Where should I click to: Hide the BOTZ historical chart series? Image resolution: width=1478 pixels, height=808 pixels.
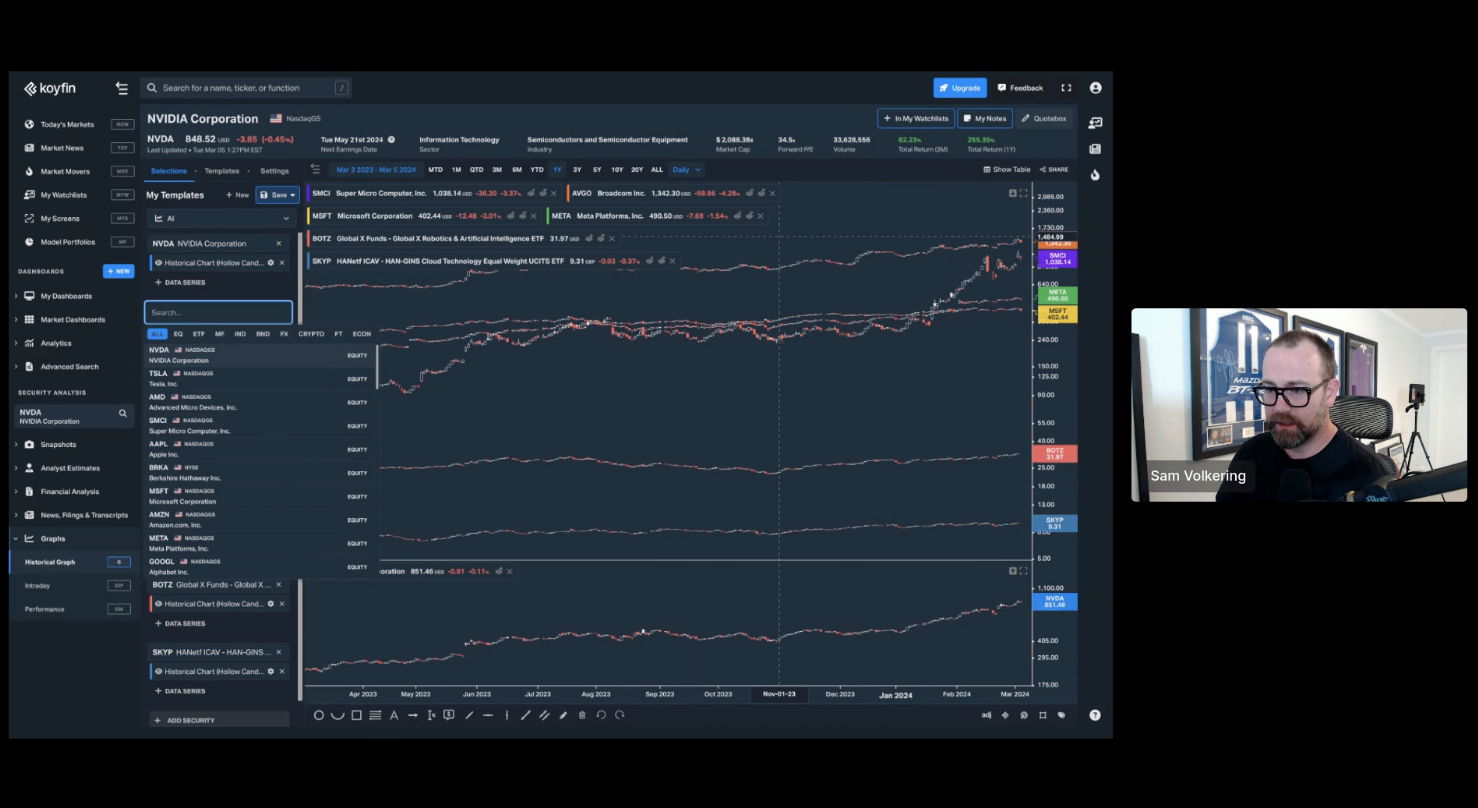(158, 604)
